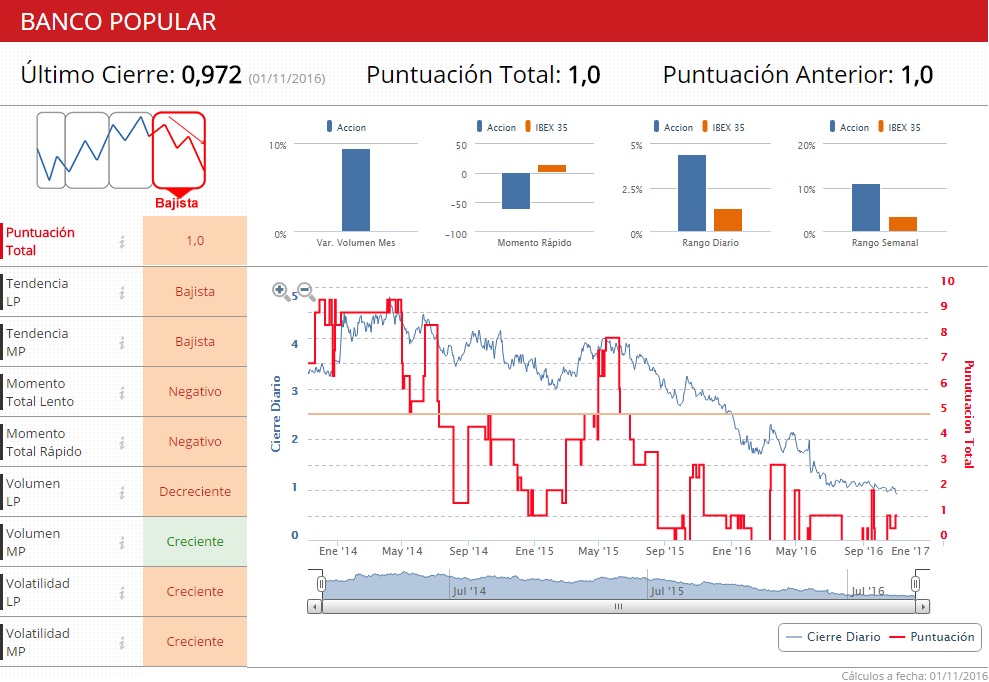Click the orange IBEX 35 bar in Rango Semanal
Viewport: 989px width, 682px height.
tap(903, 224)
